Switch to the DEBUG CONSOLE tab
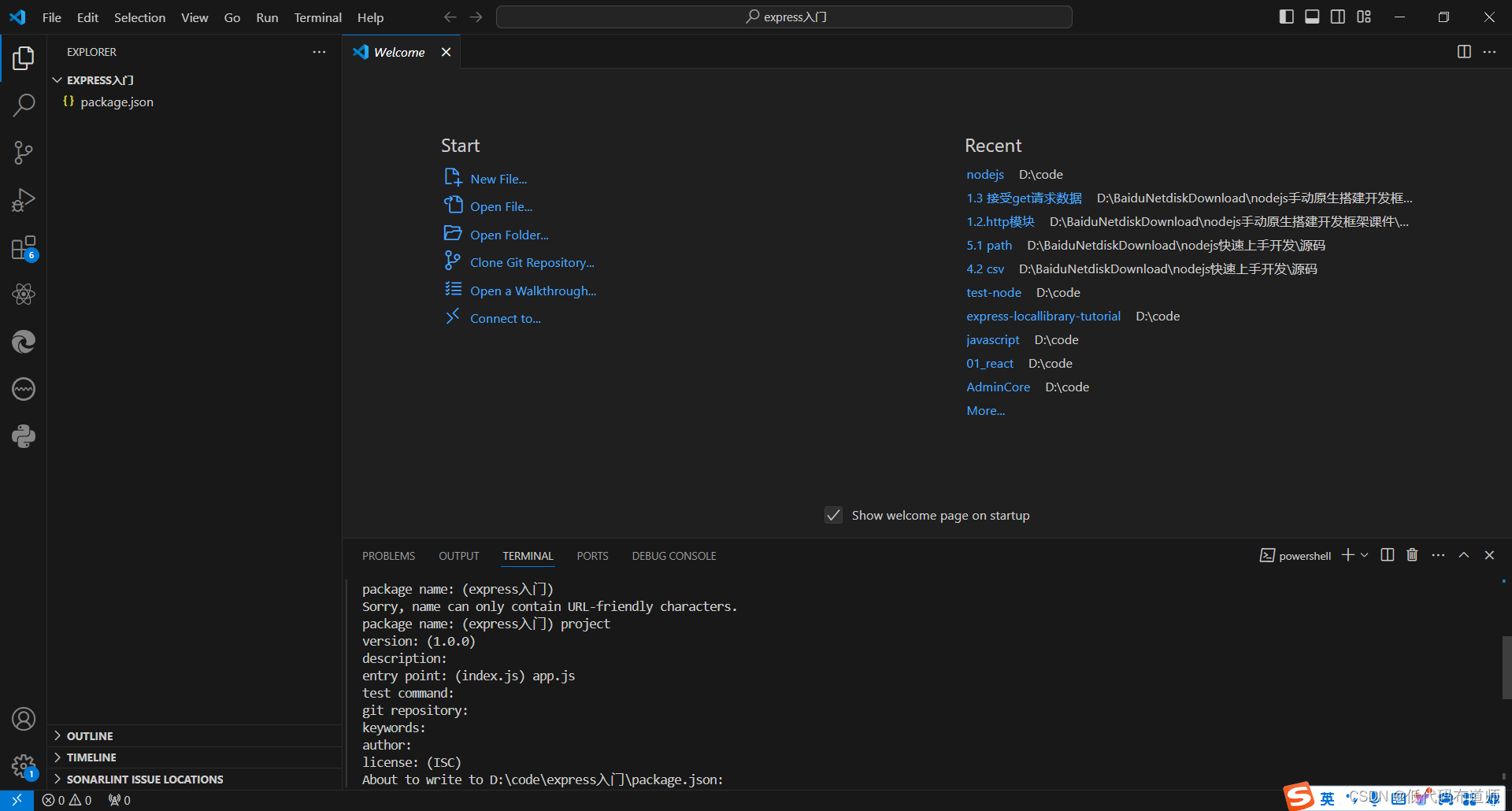 click(x=674, y=556)
